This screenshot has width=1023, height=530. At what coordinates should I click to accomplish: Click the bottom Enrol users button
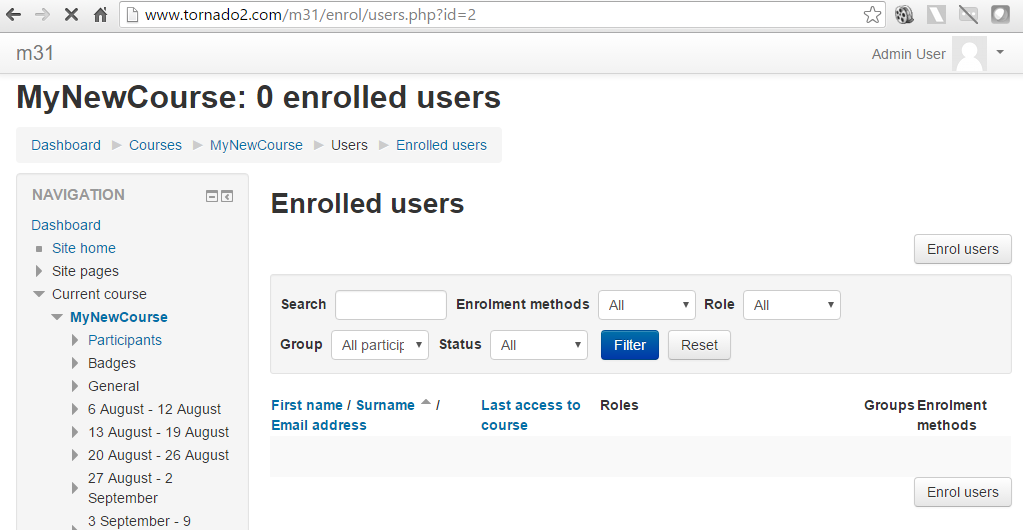962,492
